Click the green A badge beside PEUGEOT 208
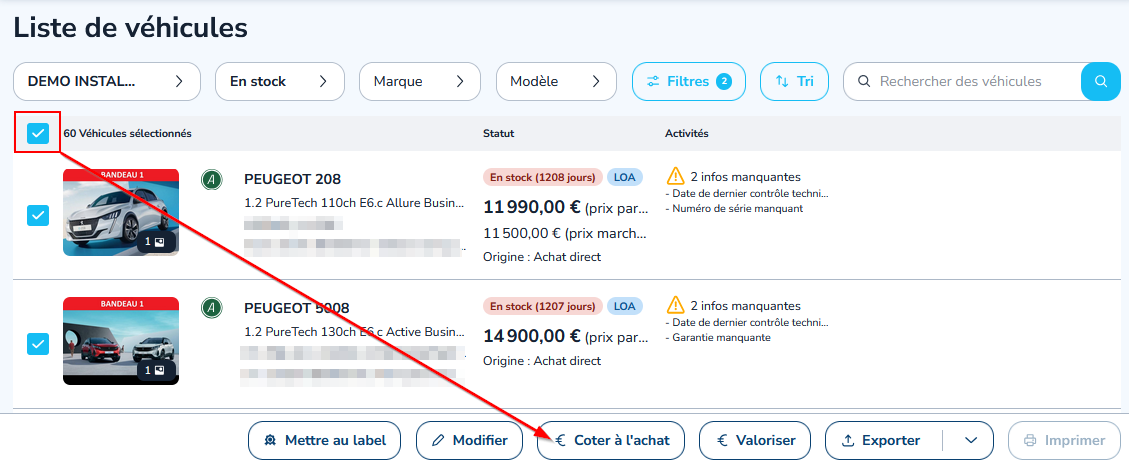1129x465 pixels. tap(211, 180)
